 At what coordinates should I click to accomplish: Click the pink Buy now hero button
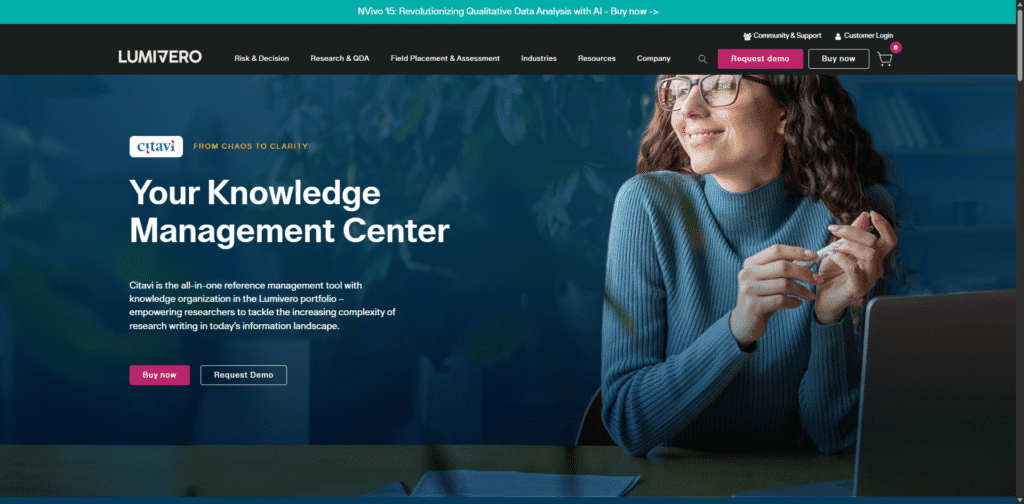[159, 375]
